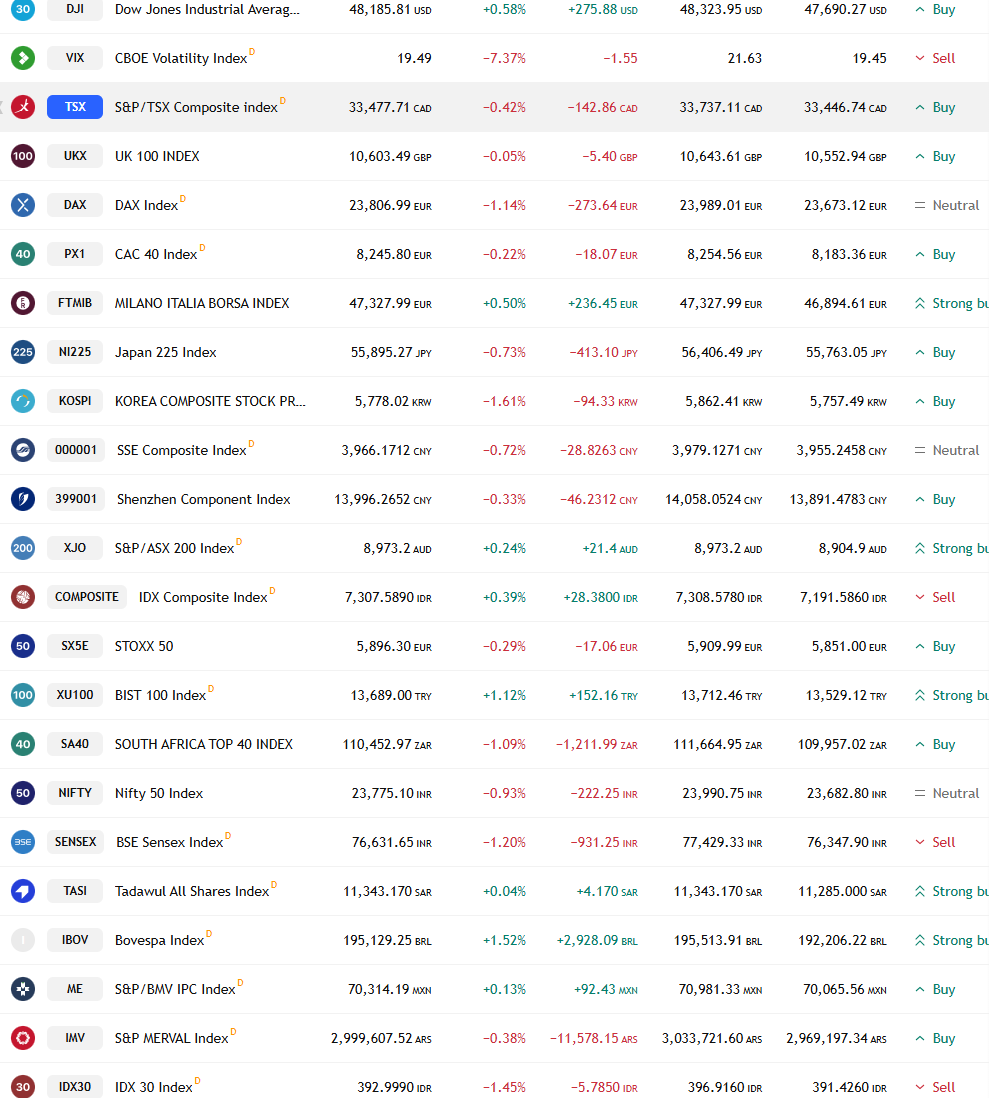
Task: Open the Tadawul All Shares Index link
Action: [x=192, y=891]
